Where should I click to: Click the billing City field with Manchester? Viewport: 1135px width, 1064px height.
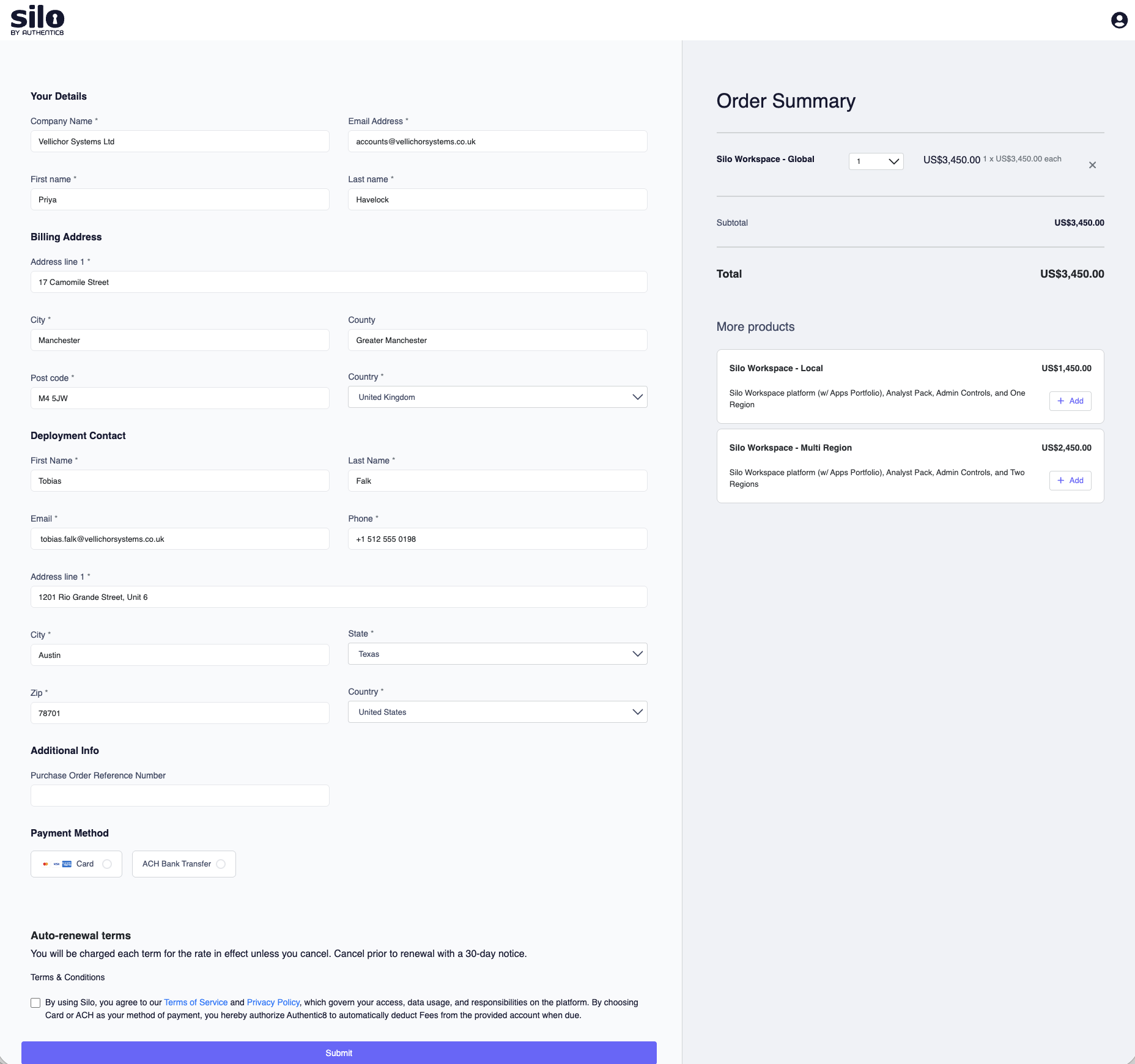(180, 340)
